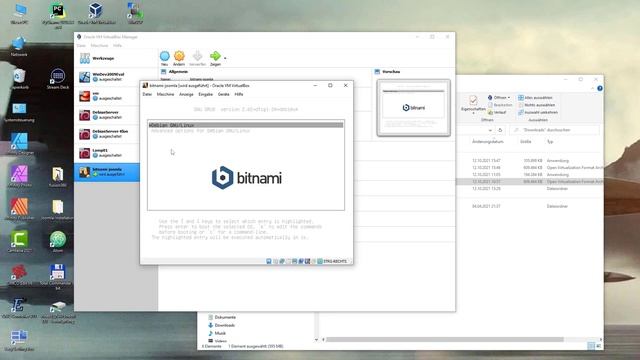Click the Typ column header
This screenshot has width=640, height=360.
[550, 142]
